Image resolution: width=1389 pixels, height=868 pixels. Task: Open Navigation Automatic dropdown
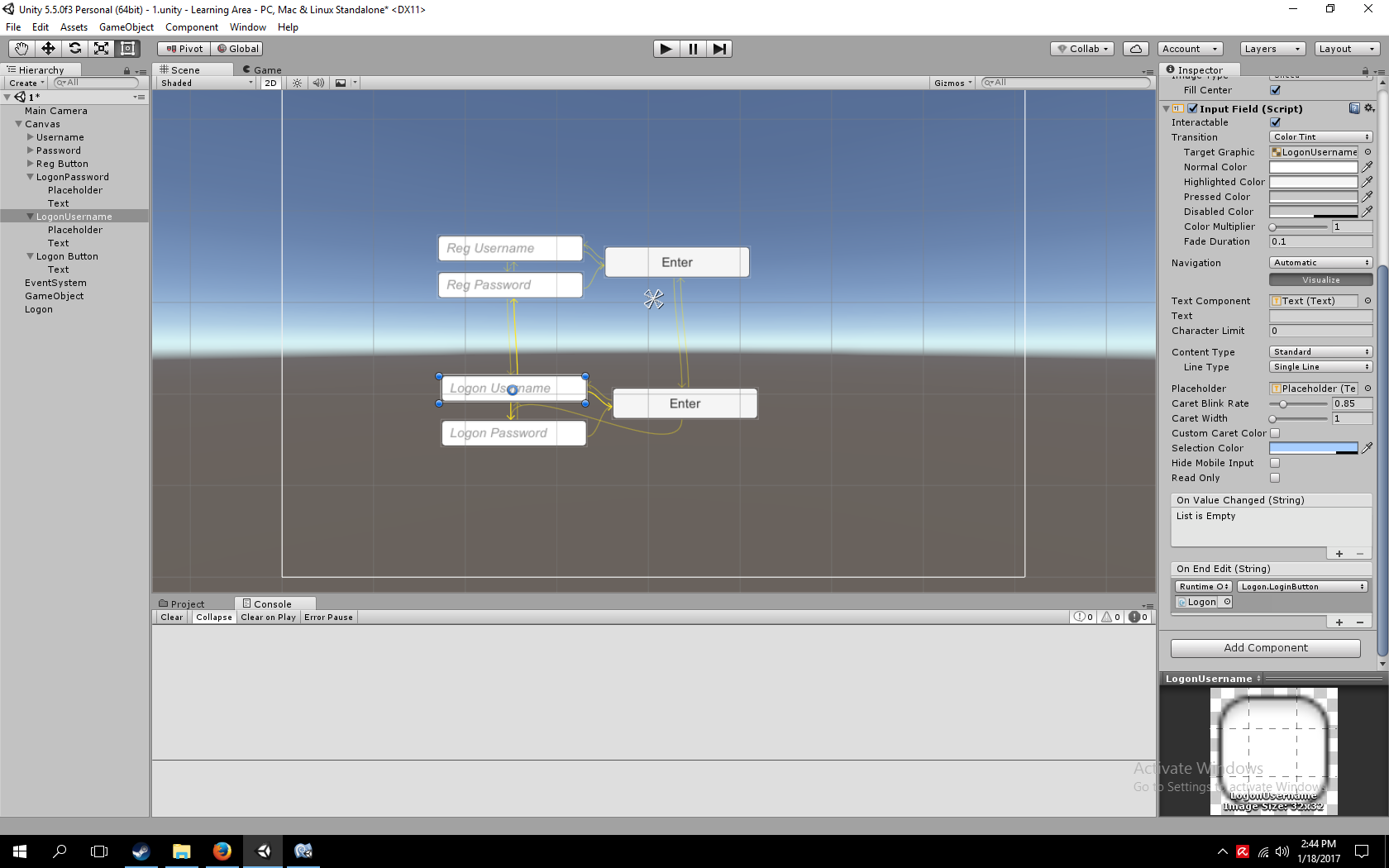click(x=1321, y=263)
